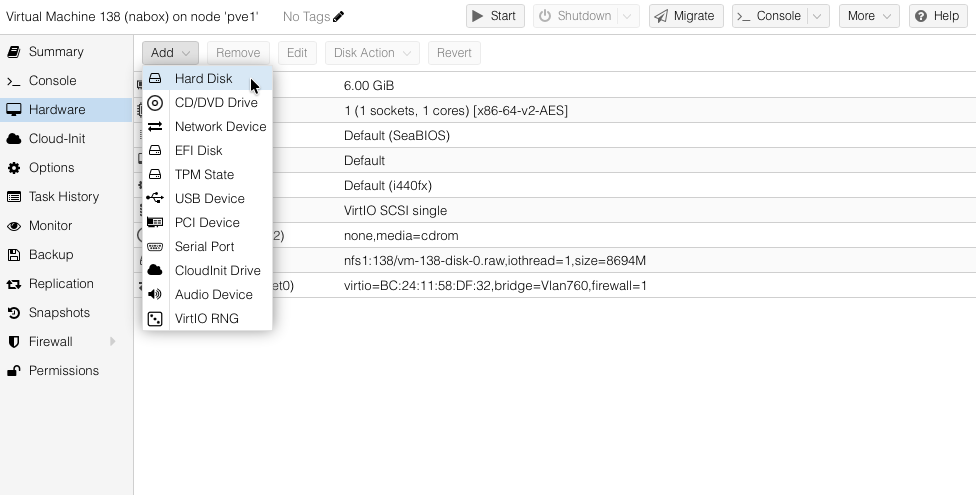Choose CD/DVD Drive menu entry
Image resolution: width=976 pixels, height=495 pixels.
click(x=207, y=103)
